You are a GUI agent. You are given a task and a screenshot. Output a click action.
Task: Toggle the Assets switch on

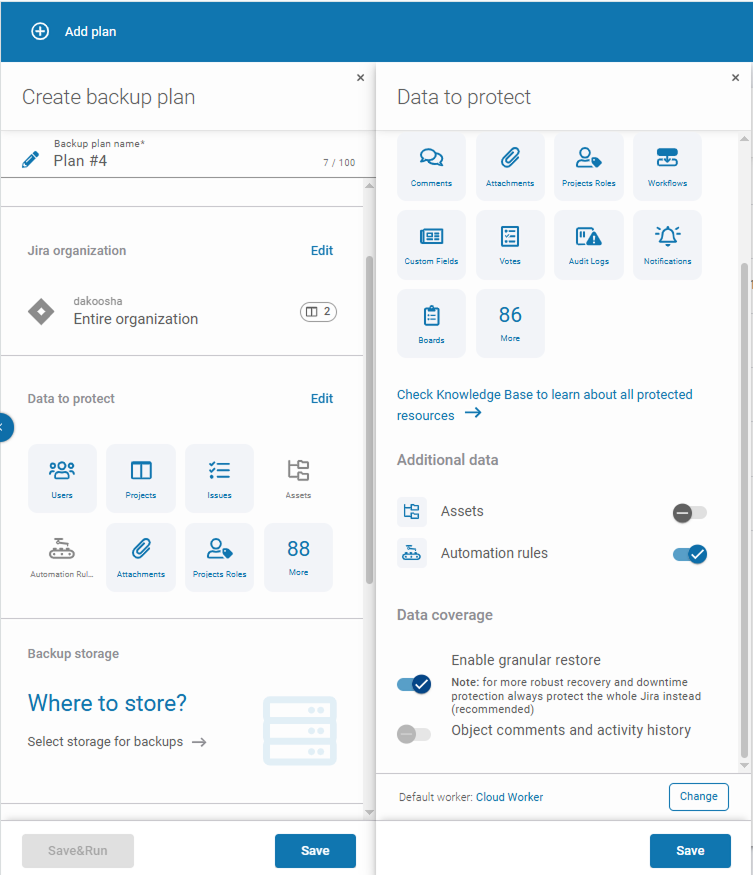tap(689, 513)
